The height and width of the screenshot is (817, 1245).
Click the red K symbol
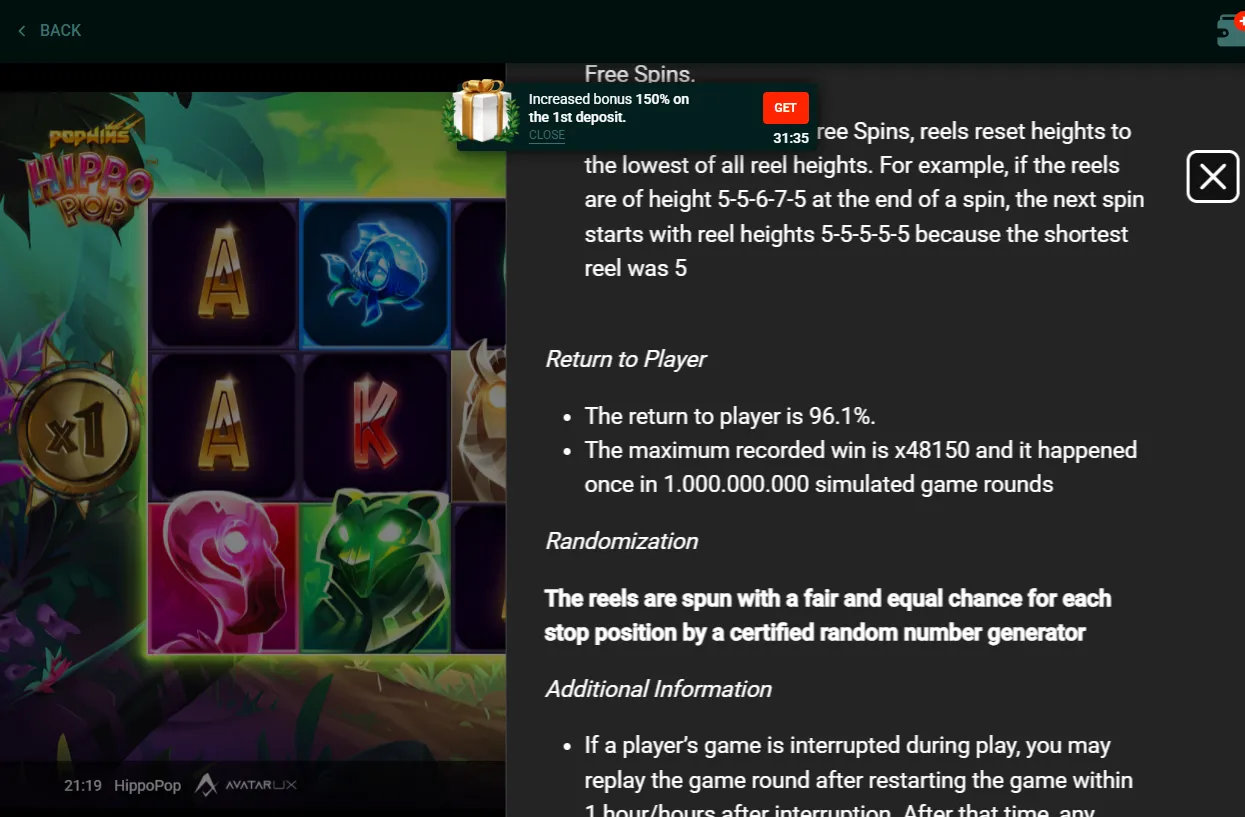pos(375,425)
